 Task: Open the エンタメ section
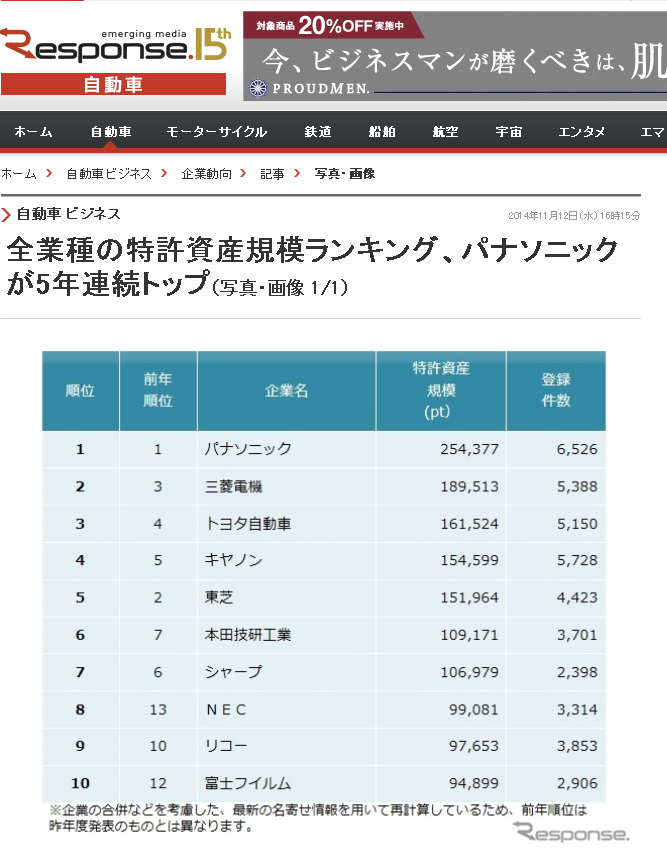pyautogui.click(x=581, y=132)
